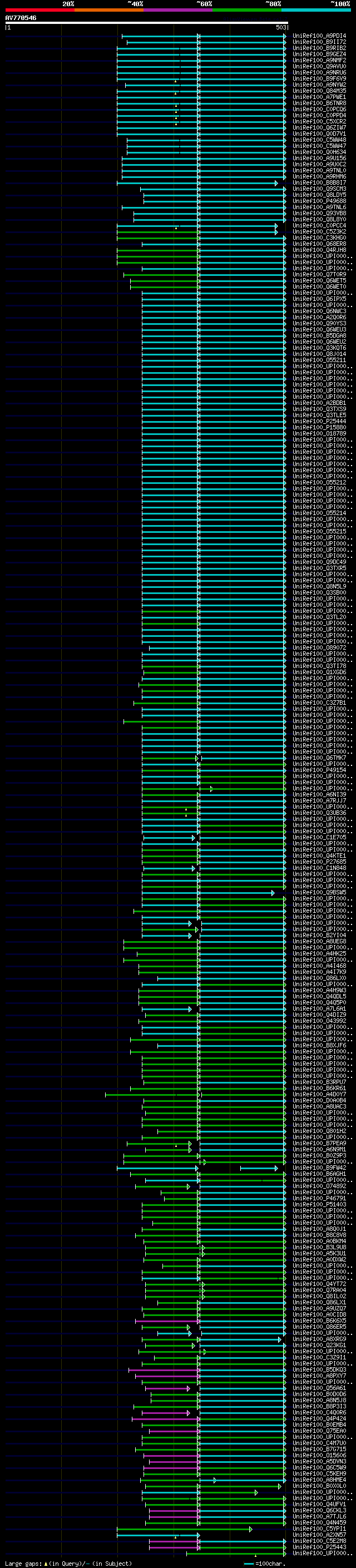The height and width of the screenshot is (1568, 356).
Task: Select label UniRef100_A7PWE1
Action: 319,97
